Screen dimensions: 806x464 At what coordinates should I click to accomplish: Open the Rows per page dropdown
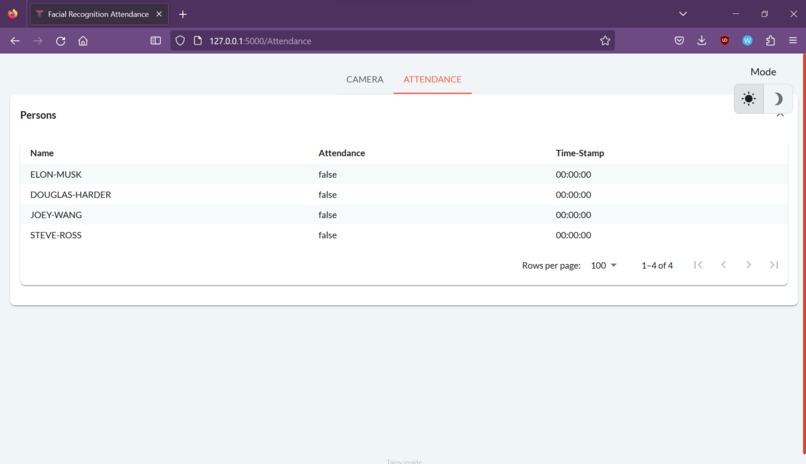tap(603, 265)
